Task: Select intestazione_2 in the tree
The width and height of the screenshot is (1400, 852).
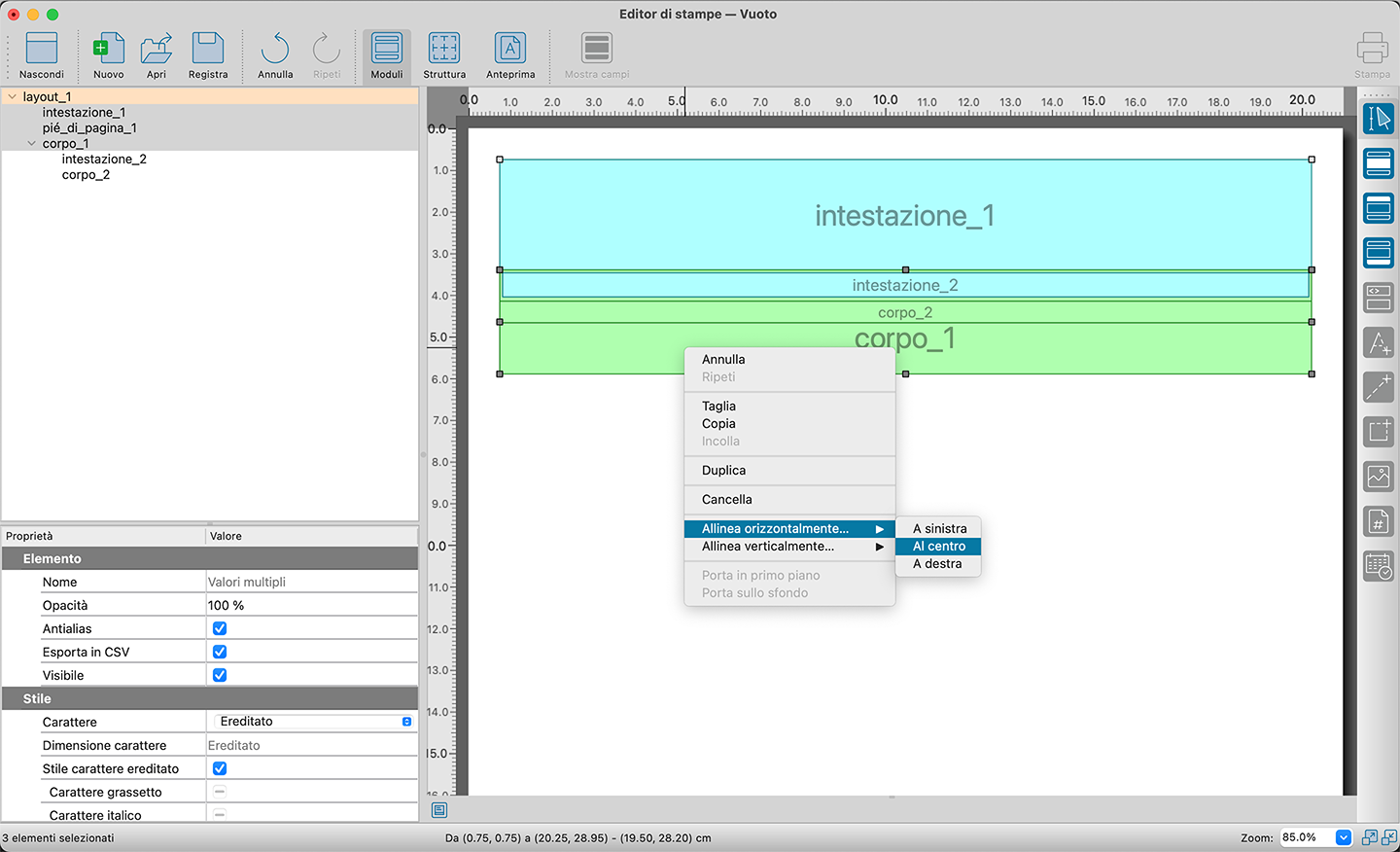Action: pos(104,160)
